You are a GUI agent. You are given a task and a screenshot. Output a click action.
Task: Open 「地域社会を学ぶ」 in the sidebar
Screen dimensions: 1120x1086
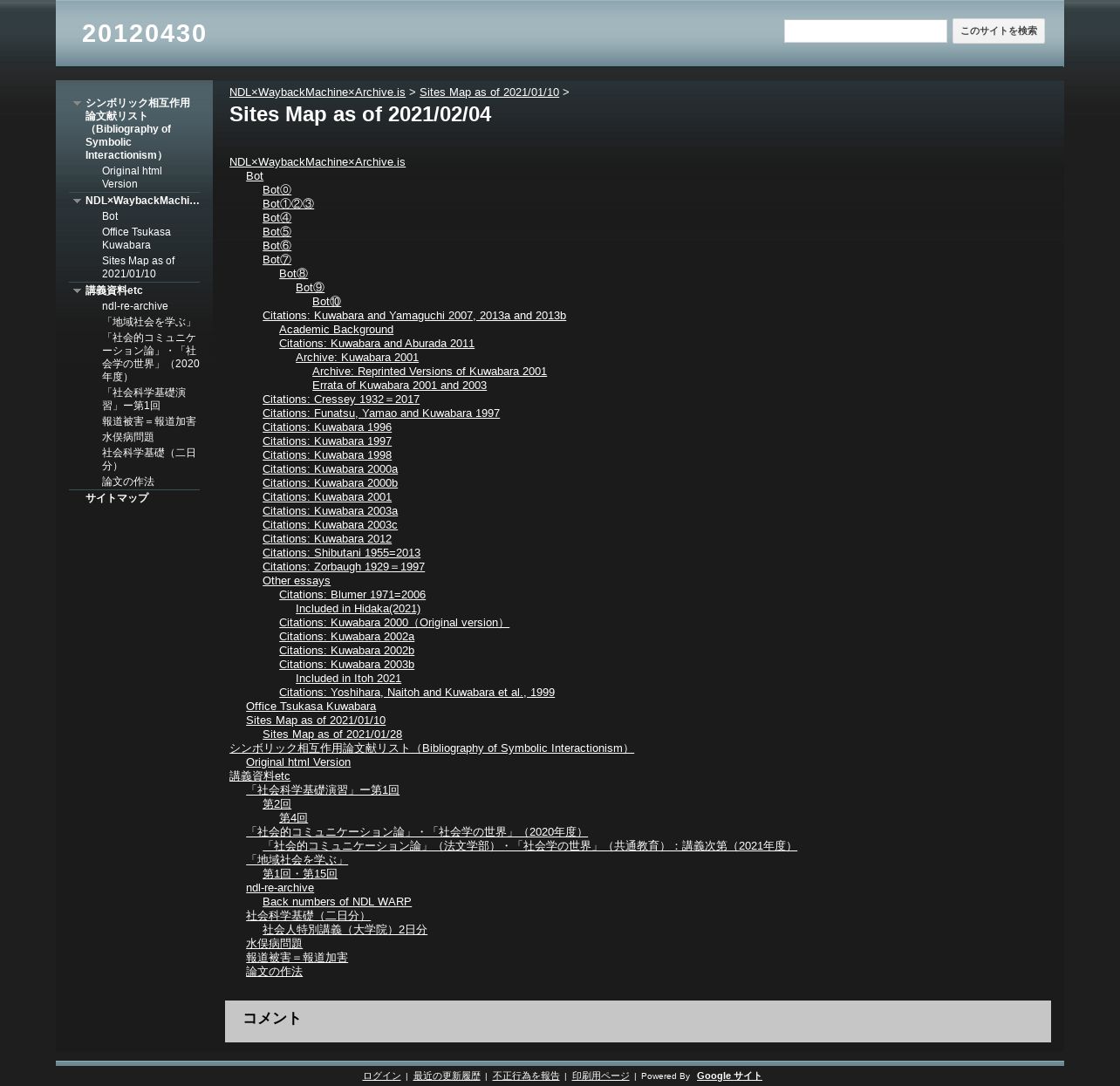(148, 322)
